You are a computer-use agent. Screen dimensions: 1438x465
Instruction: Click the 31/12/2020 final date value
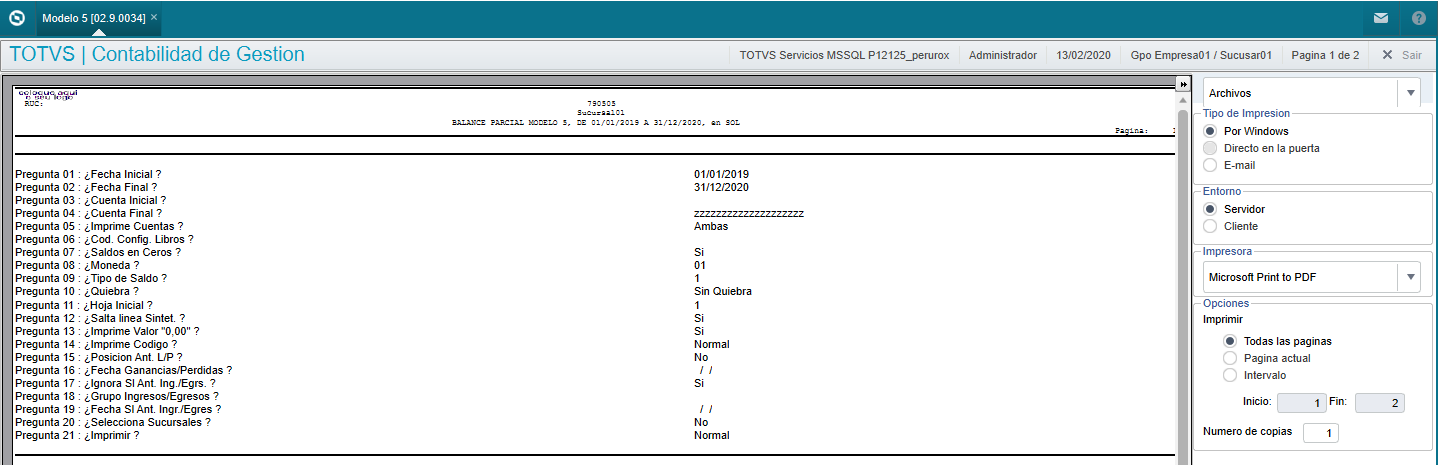point(721,187)
